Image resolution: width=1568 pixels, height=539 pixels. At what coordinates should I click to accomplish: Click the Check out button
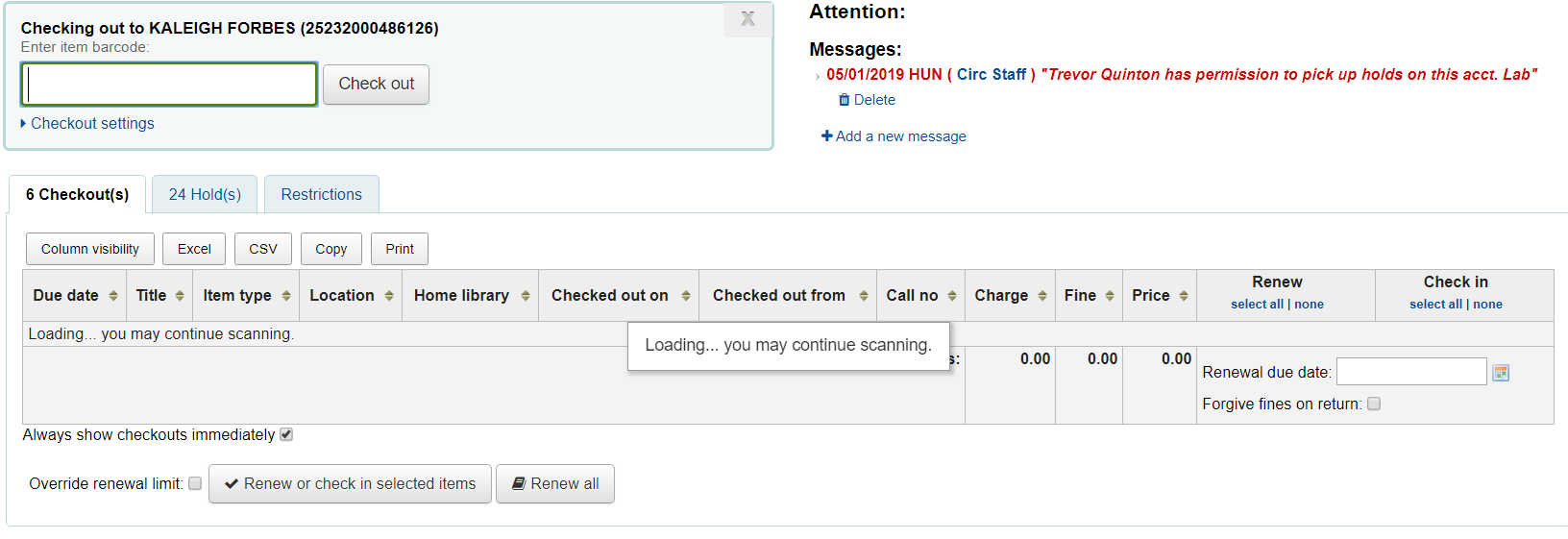tap(376, 85)
